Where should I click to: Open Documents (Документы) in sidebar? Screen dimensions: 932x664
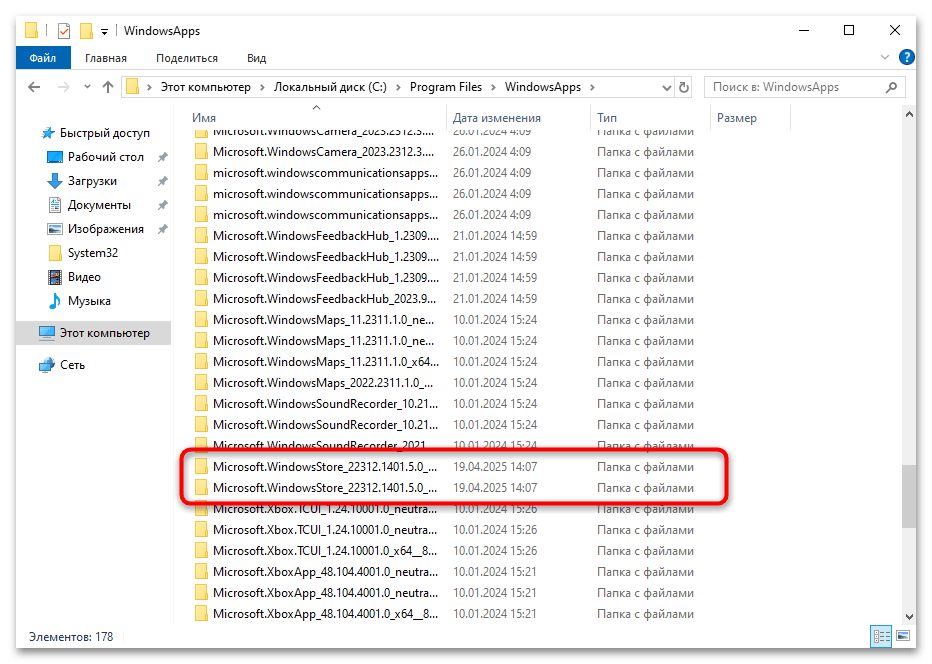pos(89,205)
